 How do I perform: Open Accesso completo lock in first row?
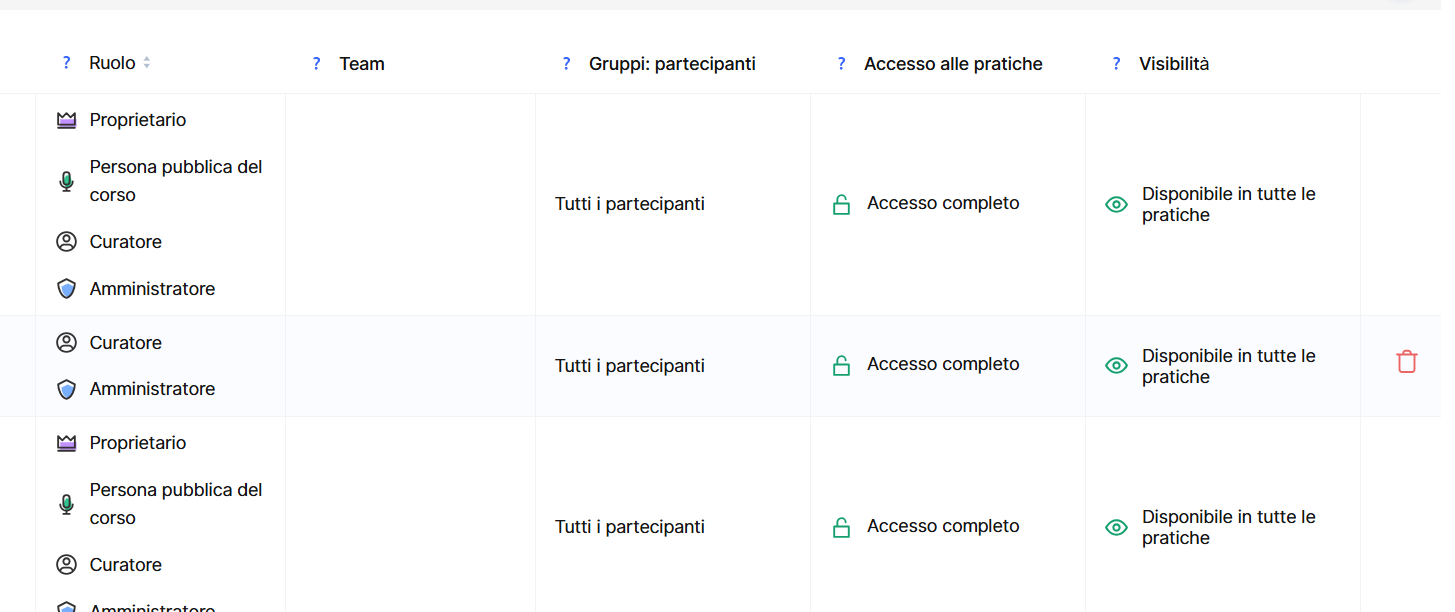pos(841,205)
